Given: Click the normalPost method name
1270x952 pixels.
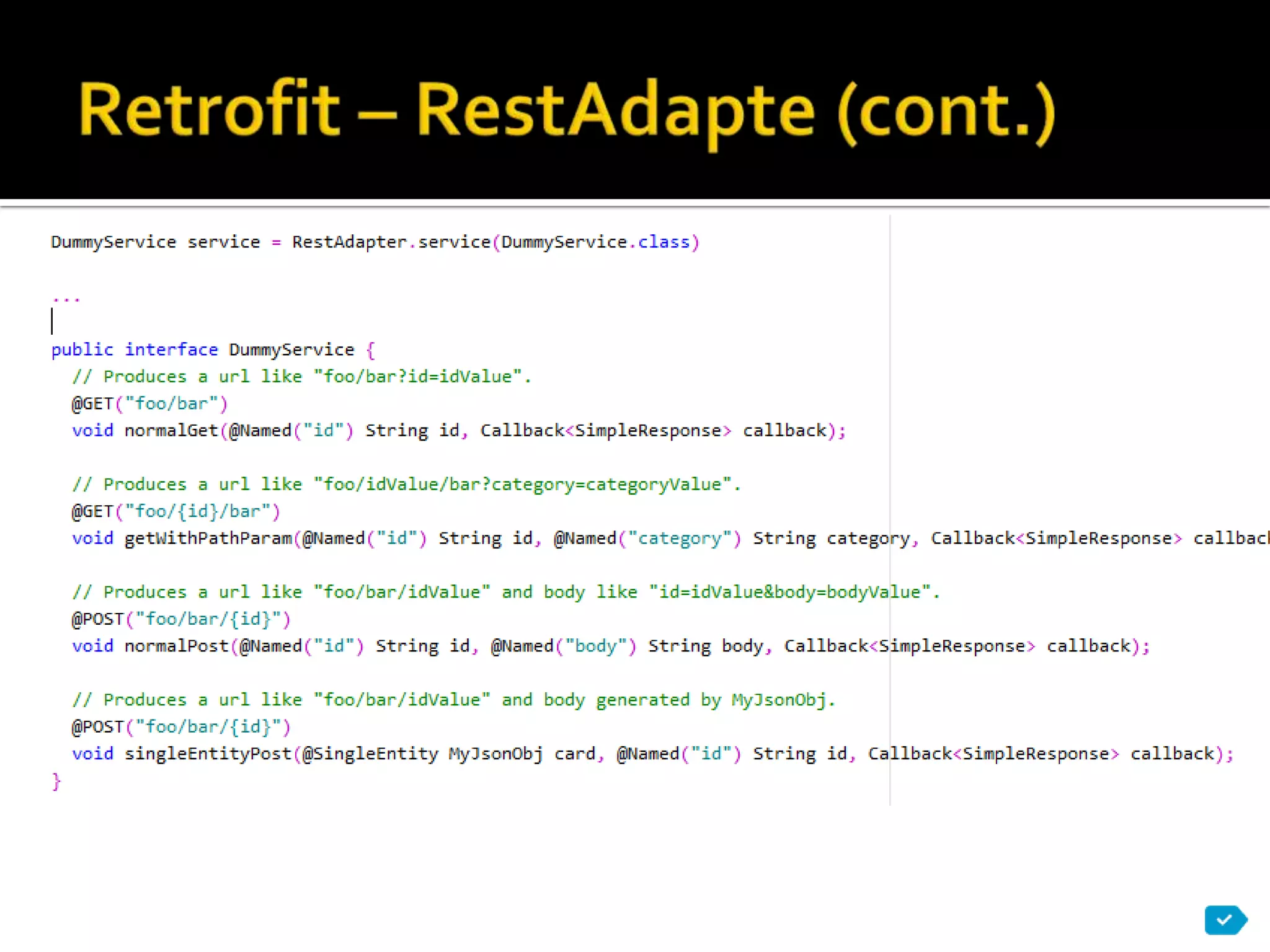Looking at the screenshot, I should (177, 646).
